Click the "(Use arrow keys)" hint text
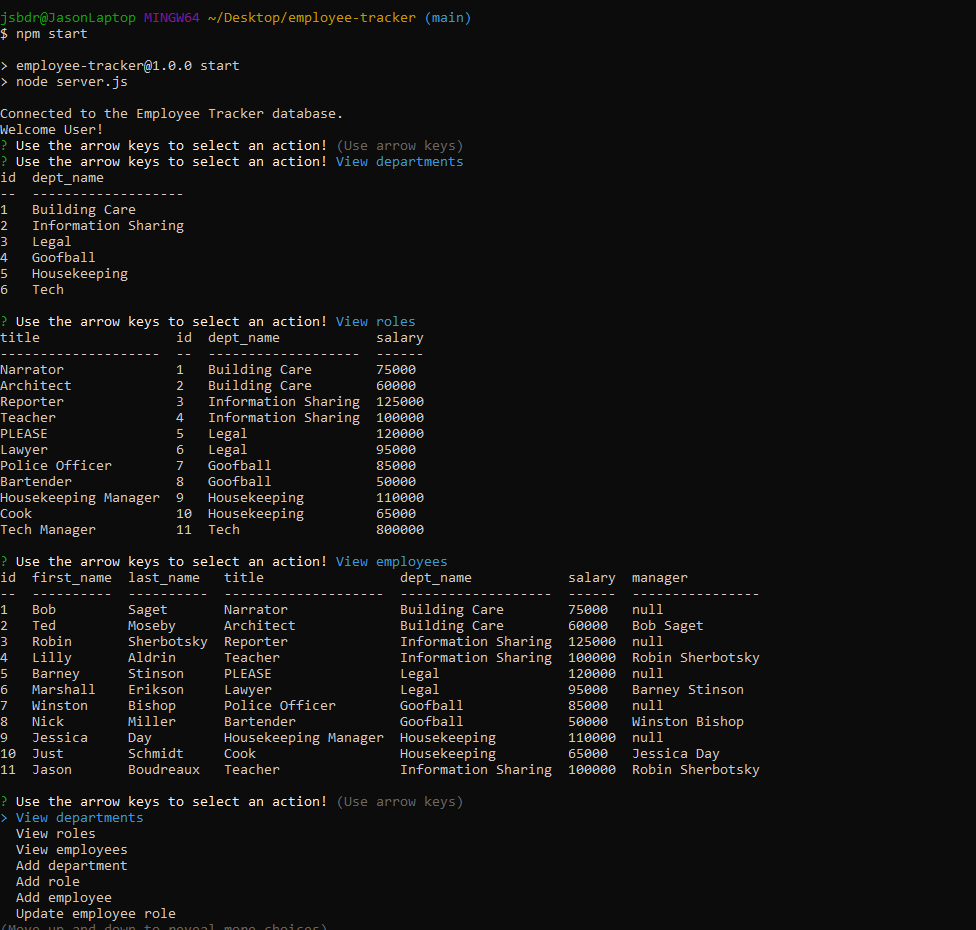The width and height of the screenshot is (976, 930). 400,801
